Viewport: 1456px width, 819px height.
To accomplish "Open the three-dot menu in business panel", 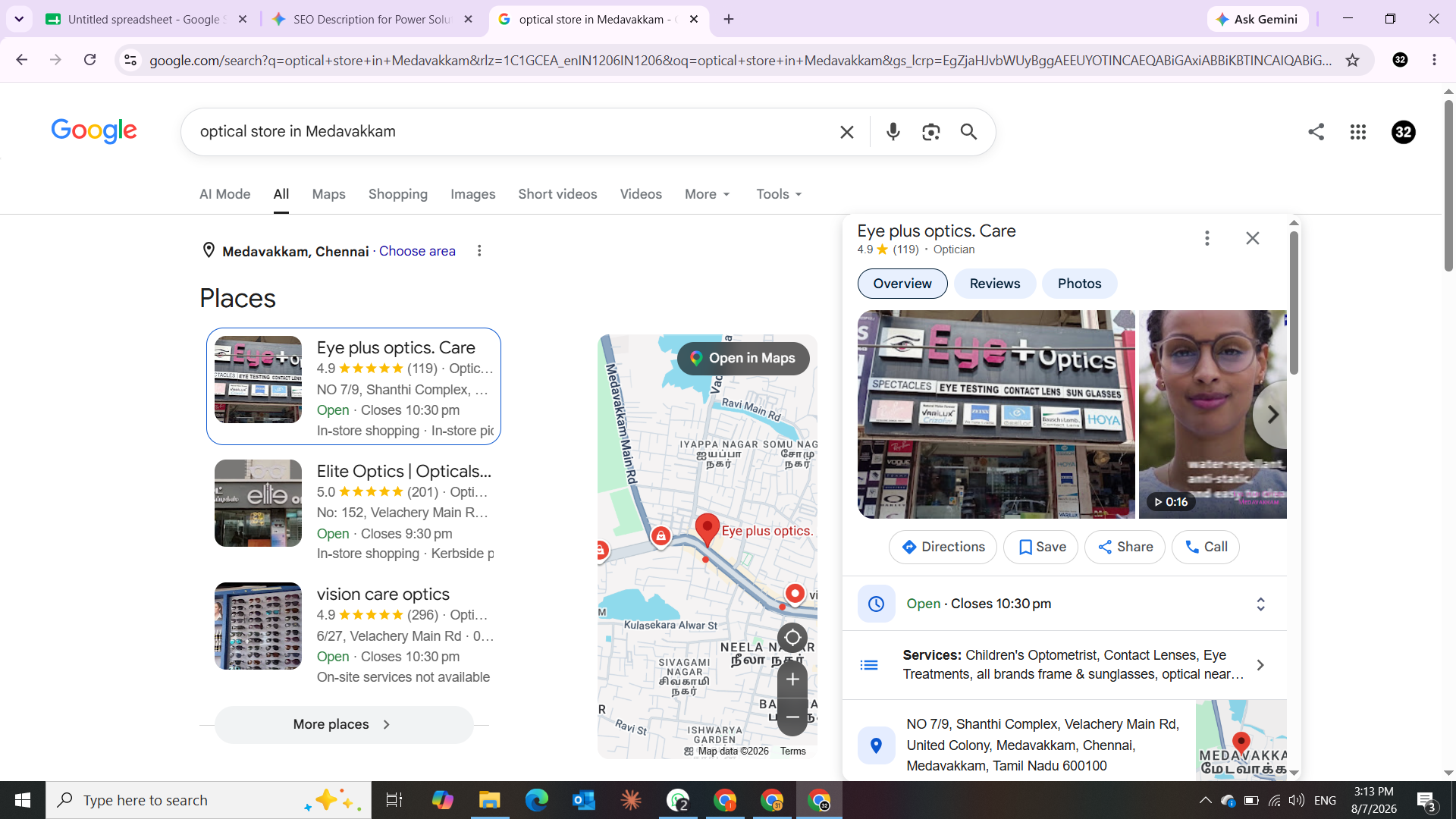I will (1207, 238).
